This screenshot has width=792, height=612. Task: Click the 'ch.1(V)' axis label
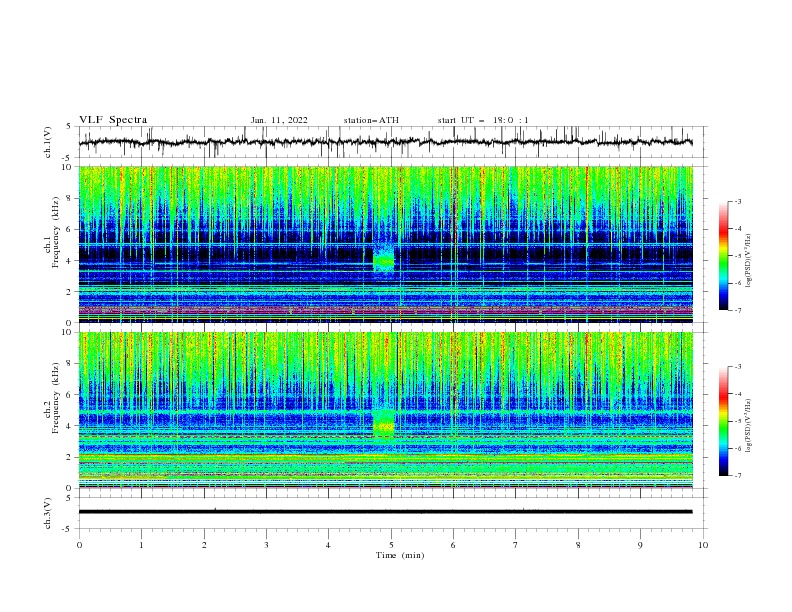48,142
